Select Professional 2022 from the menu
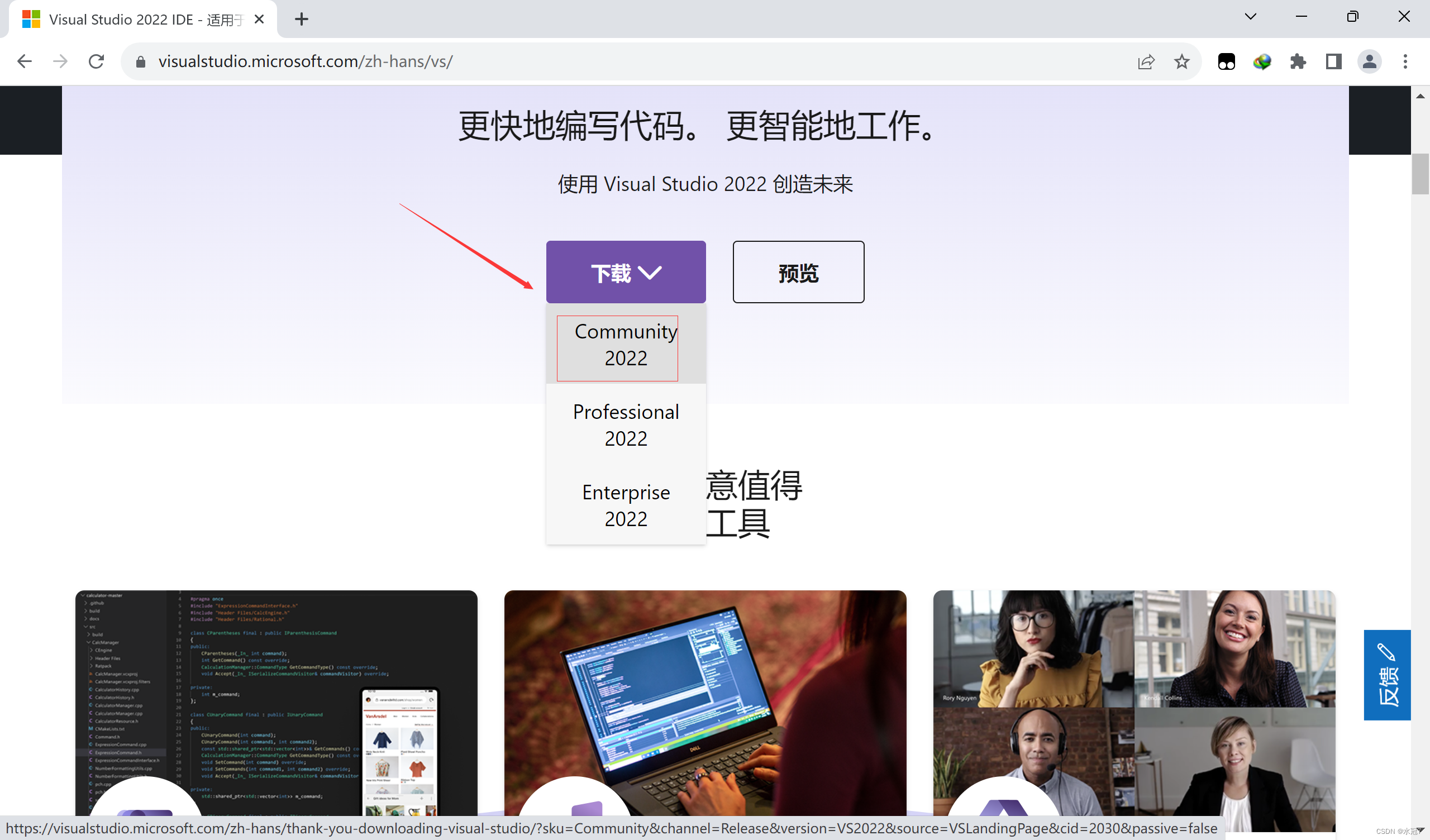Image resolution: width=1430 pixels, height=840 pixels. pyautogui.click(x=625, y=424)
